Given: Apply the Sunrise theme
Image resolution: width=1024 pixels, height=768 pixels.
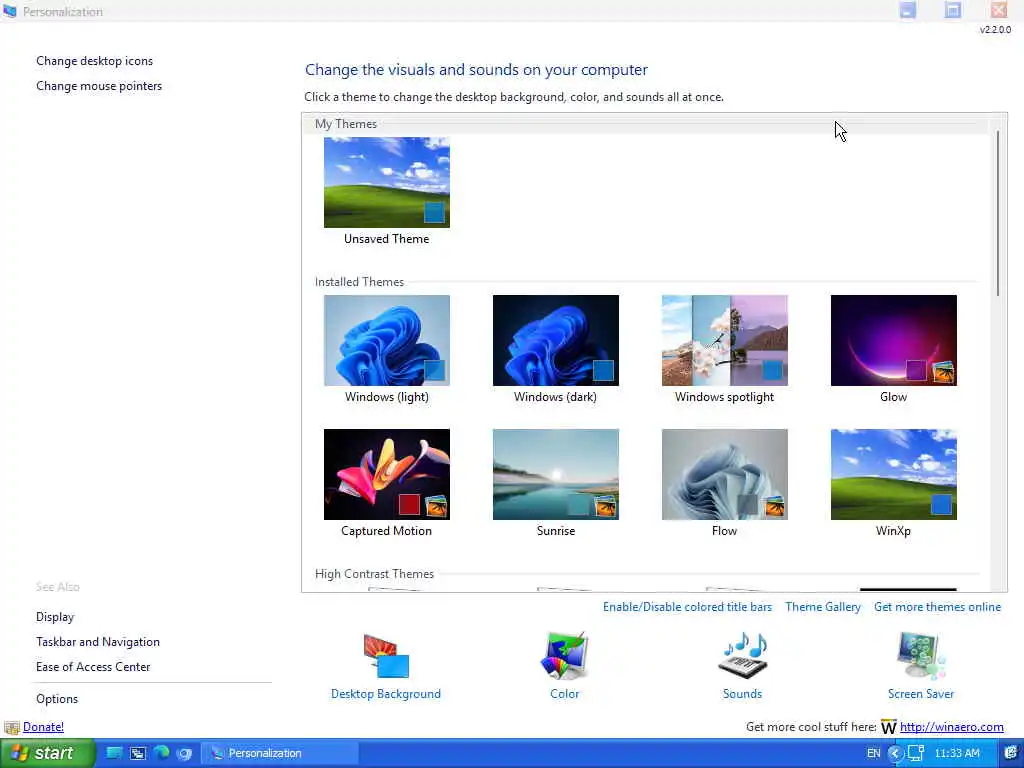Looking at the screenshot, I should [556, 474].
